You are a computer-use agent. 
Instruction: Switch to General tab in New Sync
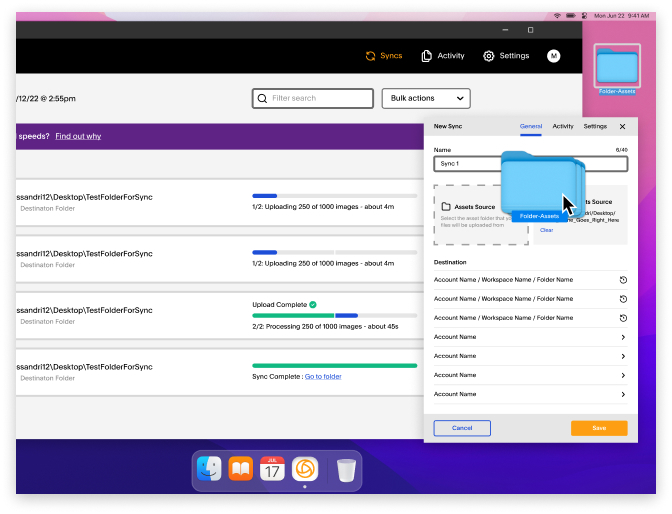click(531, 126)
